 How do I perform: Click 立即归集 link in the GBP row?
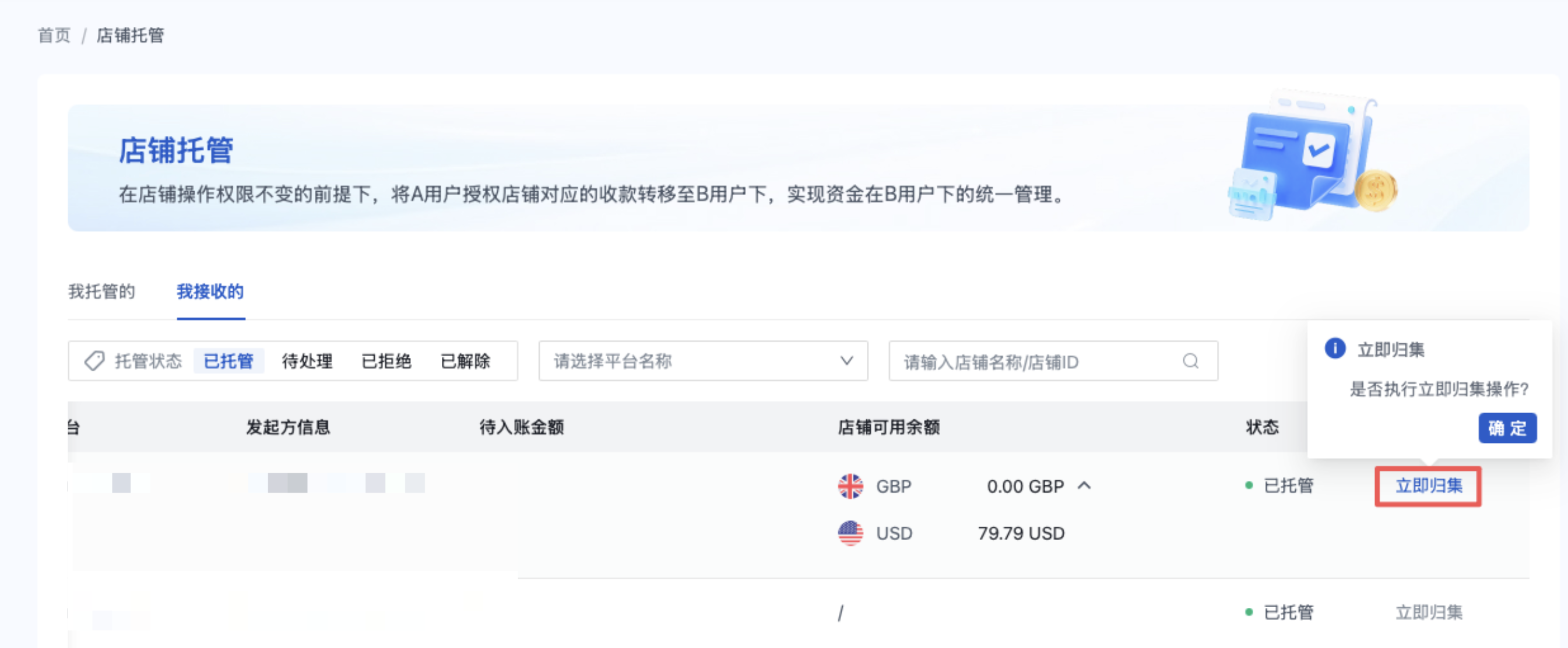click(x=1429, y=485)
